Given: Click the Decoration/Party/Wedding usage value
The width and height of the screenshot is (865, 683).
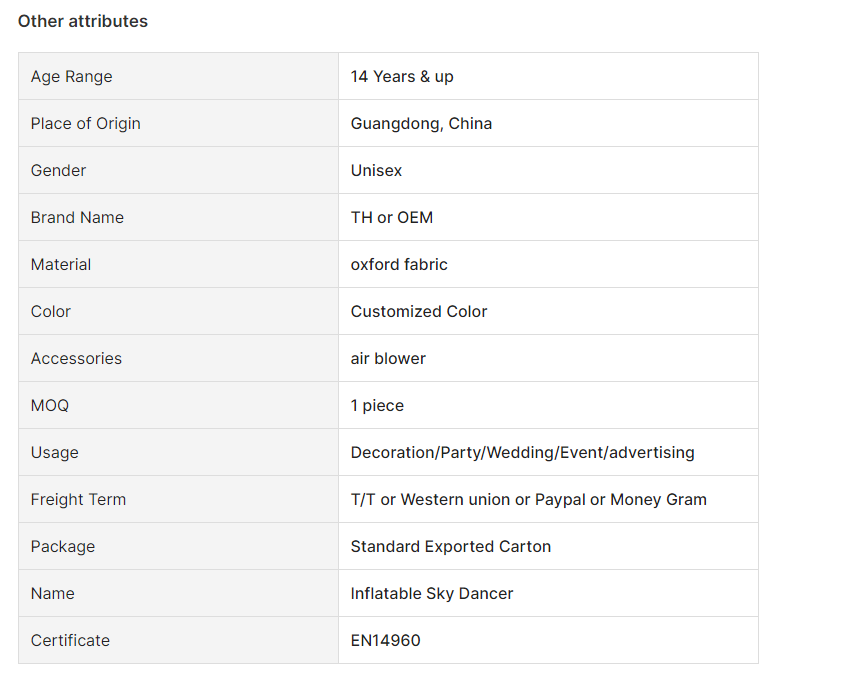Looking at the screenshot, I should [x=522, y=452].
